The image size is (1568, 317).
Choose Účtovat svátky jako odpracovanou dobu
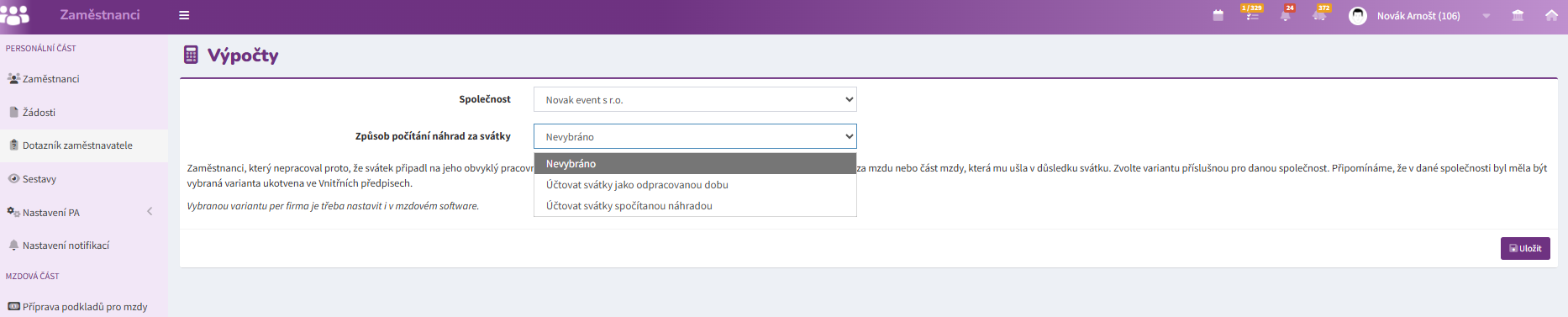695,184
